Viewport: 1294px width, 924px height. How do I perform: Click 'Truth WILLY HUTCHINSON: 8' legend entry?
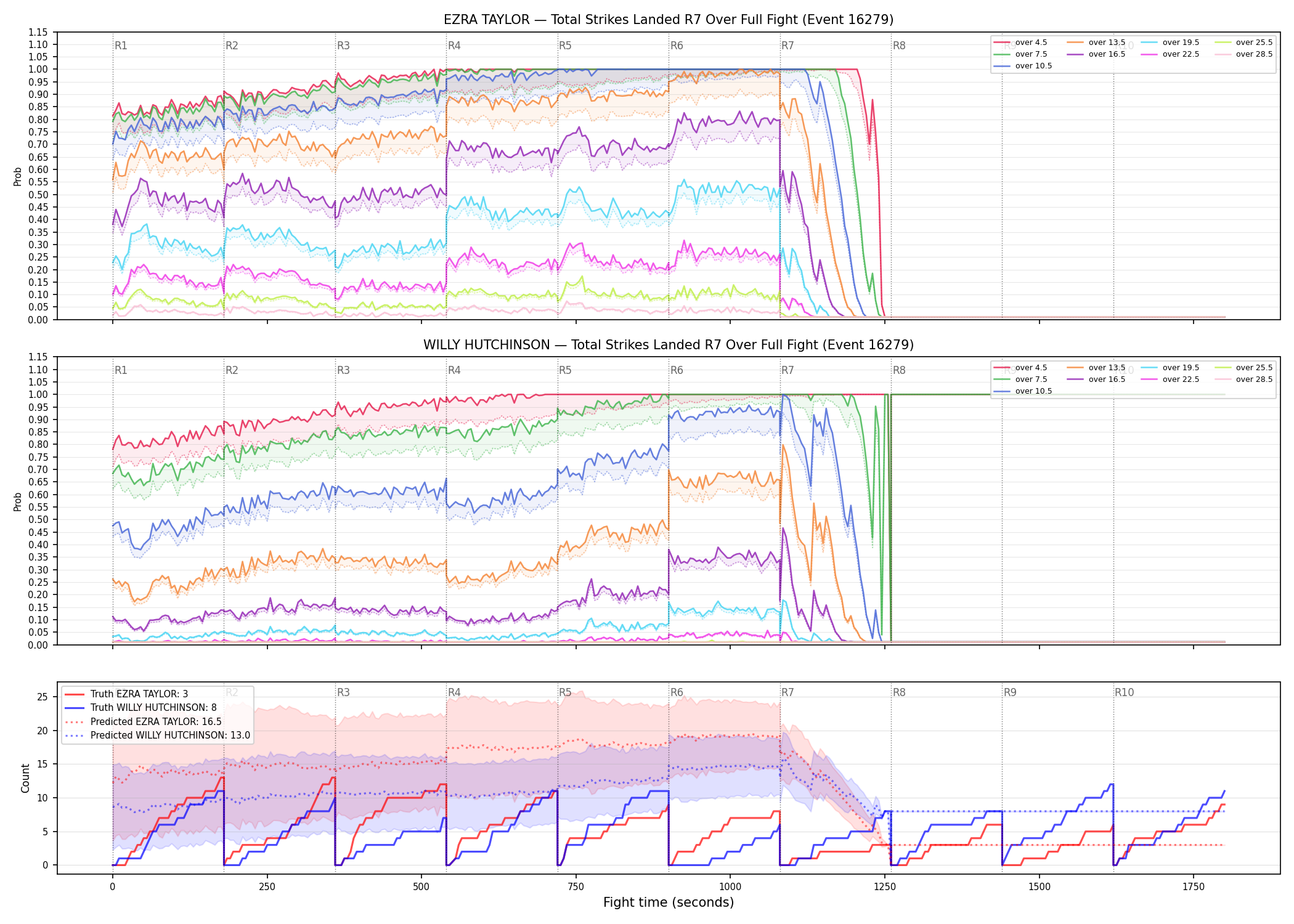(140, 708)
